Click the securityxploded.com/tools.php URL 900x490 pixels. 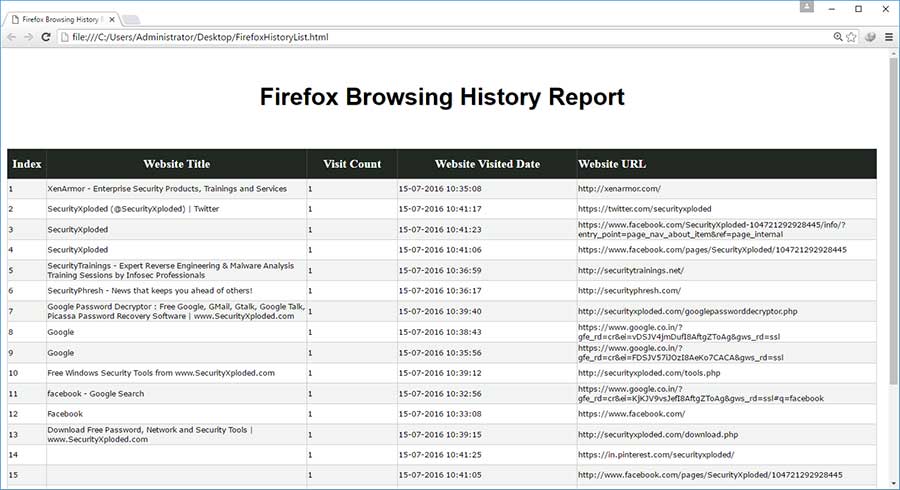[x=648, y=373]
